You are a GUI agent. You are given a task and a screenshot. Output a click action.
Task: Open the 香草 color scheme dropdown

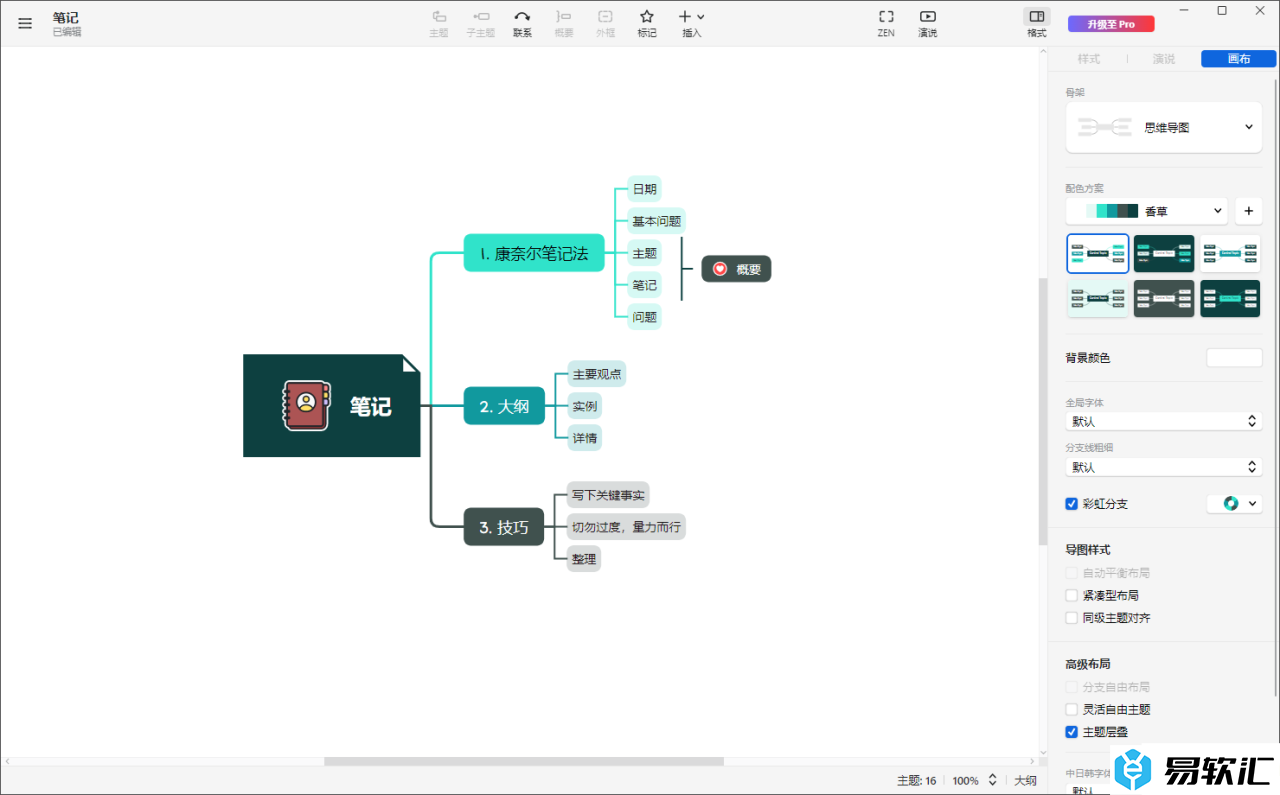(1147, 211)
